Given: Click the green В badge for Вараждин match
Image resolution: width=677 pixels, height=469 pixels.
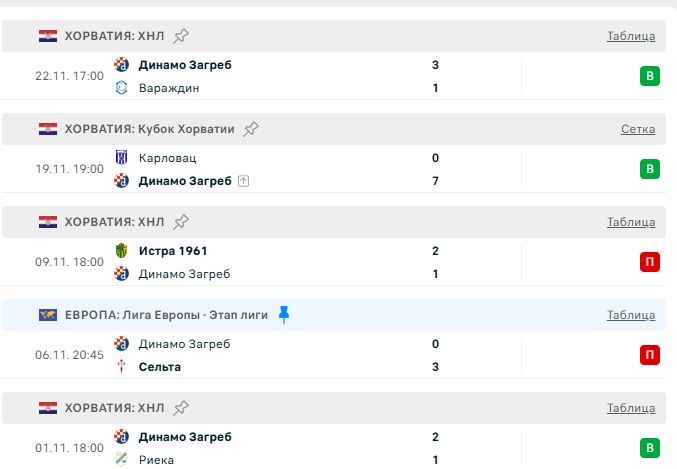Looking at the screenshot, I should click(651, 76).
